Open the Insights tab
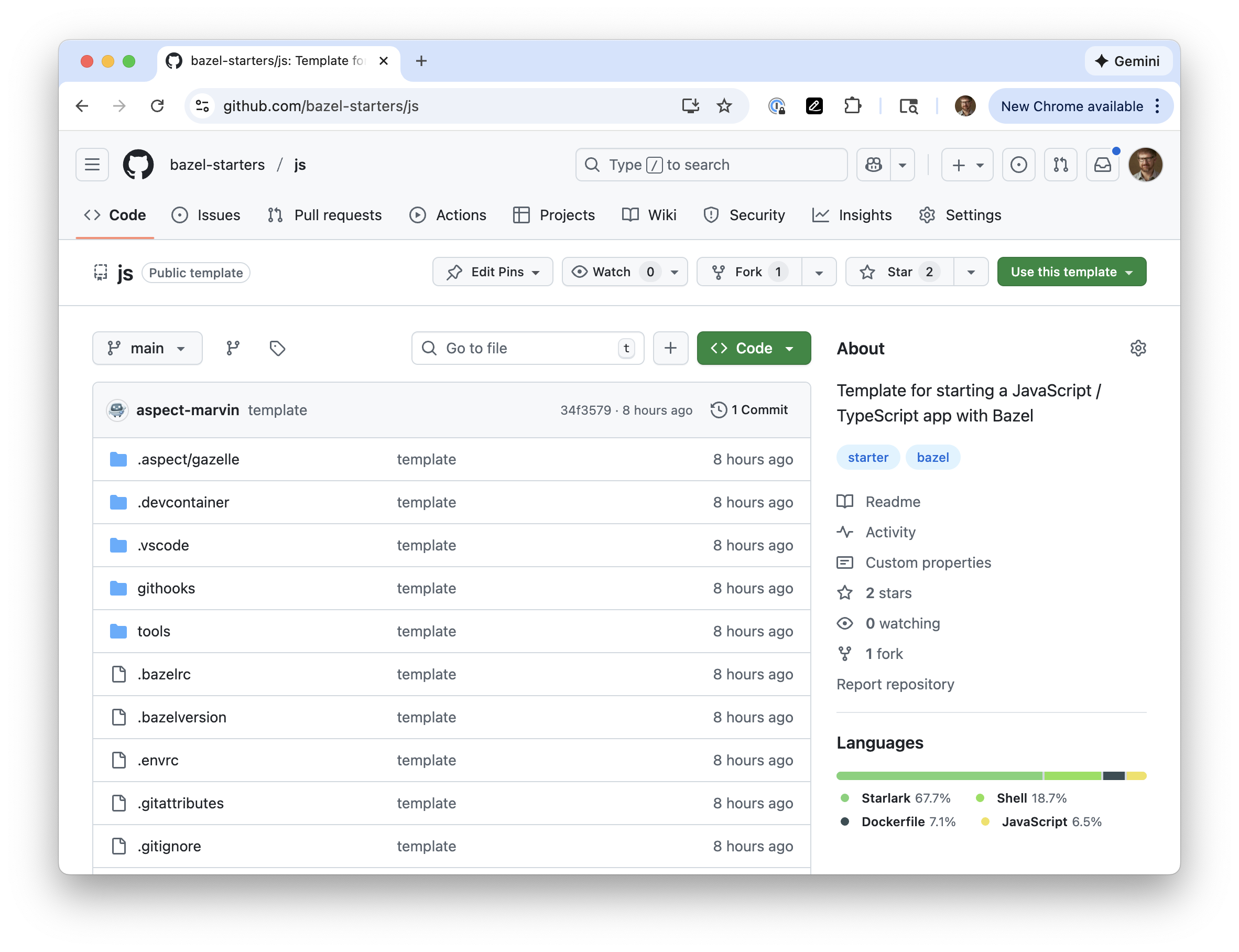The width and height of the screenshot is (1239, 952). pos(852,215)
